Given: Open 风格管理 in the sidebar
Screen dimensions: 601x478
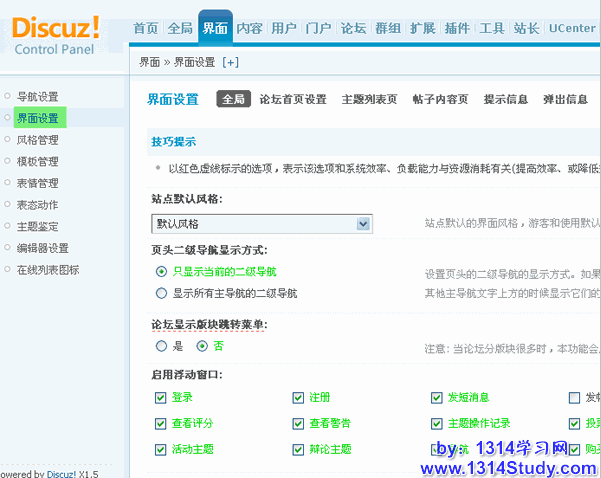Looking at the screenshot, I should coord(37,140).
